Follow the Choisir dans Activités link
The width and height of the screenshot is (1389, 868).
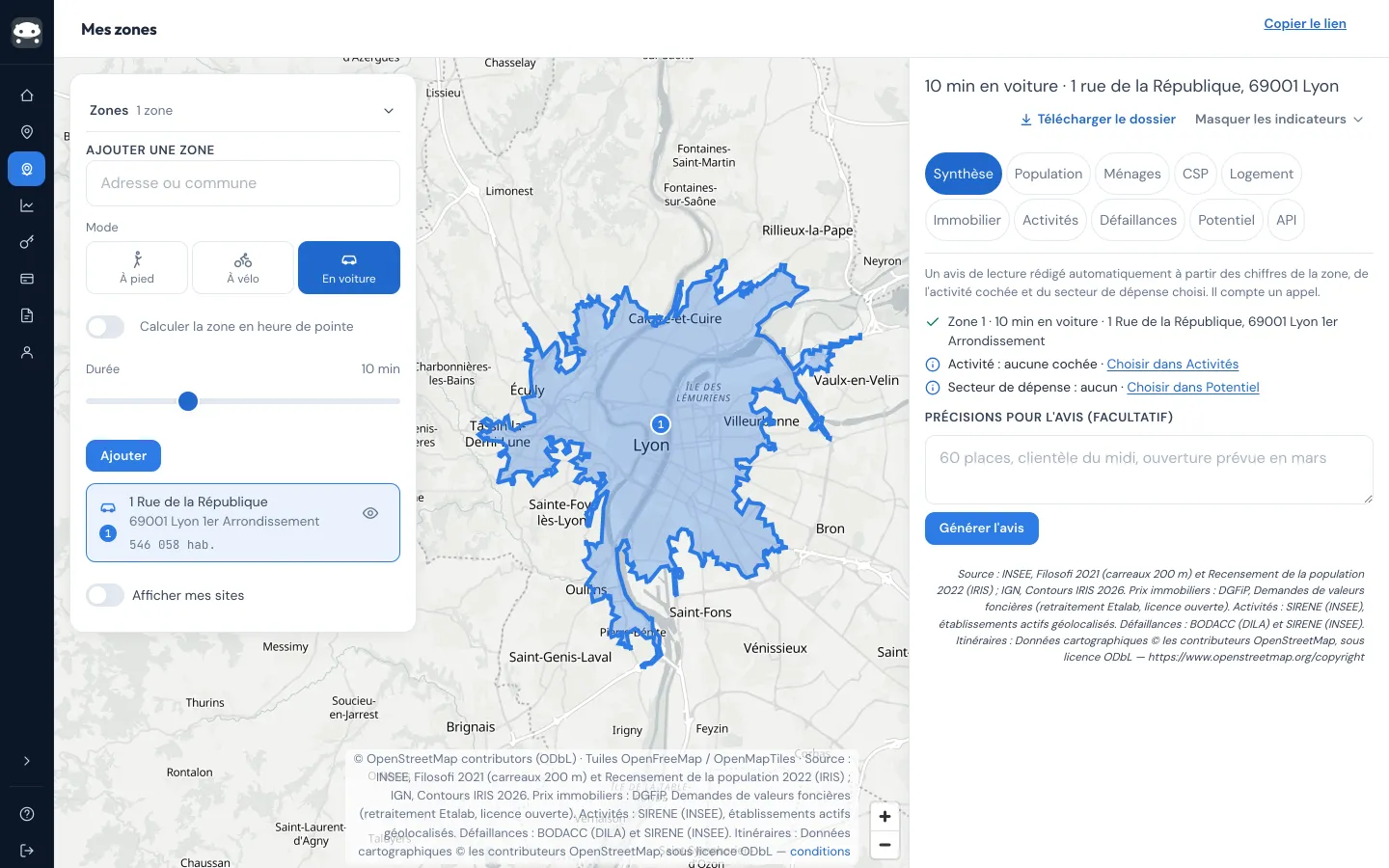(1173, 365)
